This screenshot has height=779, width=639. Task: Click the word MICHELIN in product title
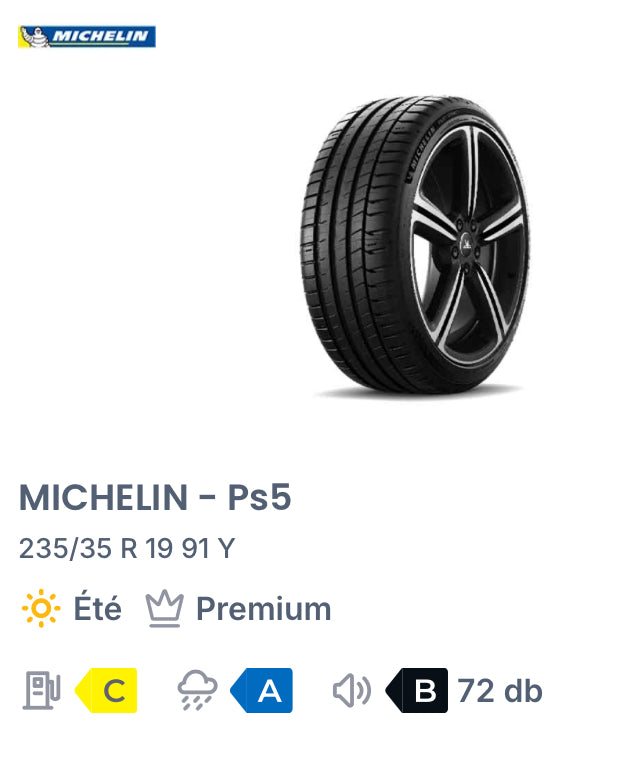tap(104, 498)
